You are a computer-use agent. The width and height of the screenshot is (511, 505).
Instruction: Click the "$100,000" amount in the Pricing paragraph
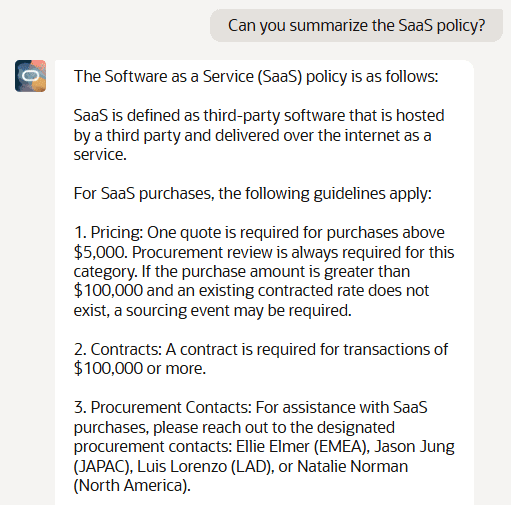[x=108, y=290]
